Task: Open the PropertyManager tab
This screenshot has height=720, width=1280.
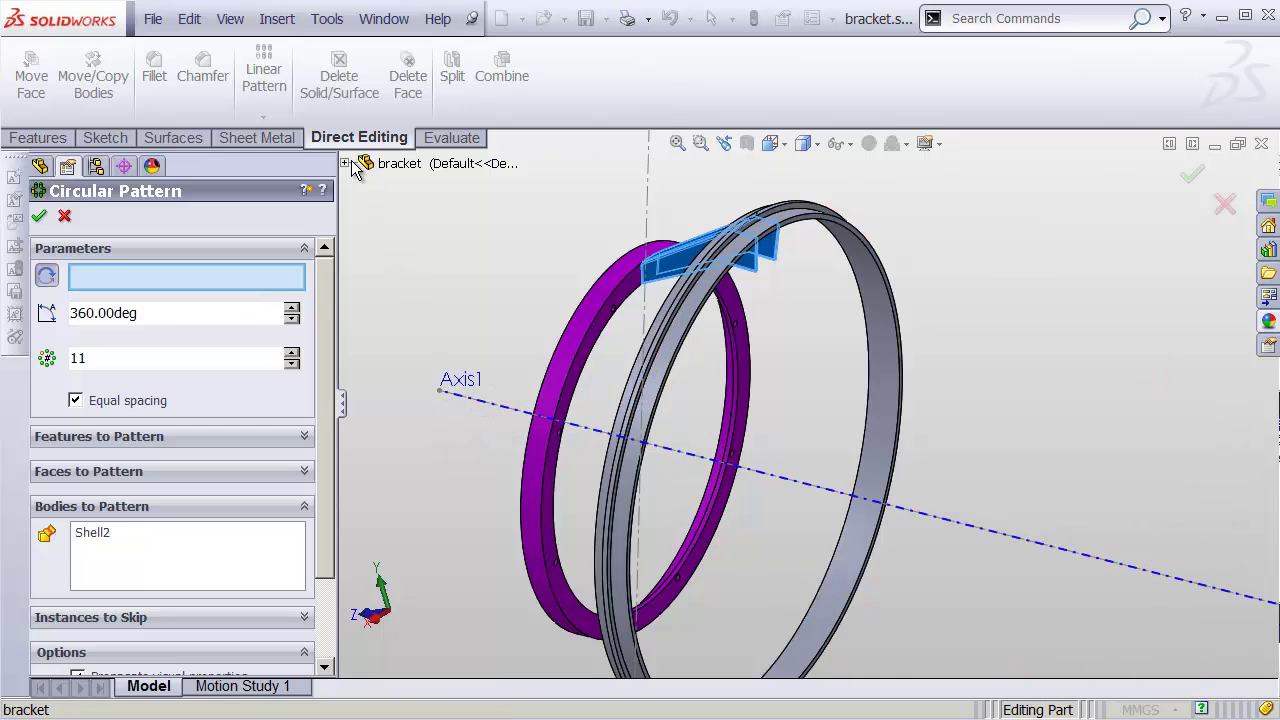Action: (x=68, y=166)
